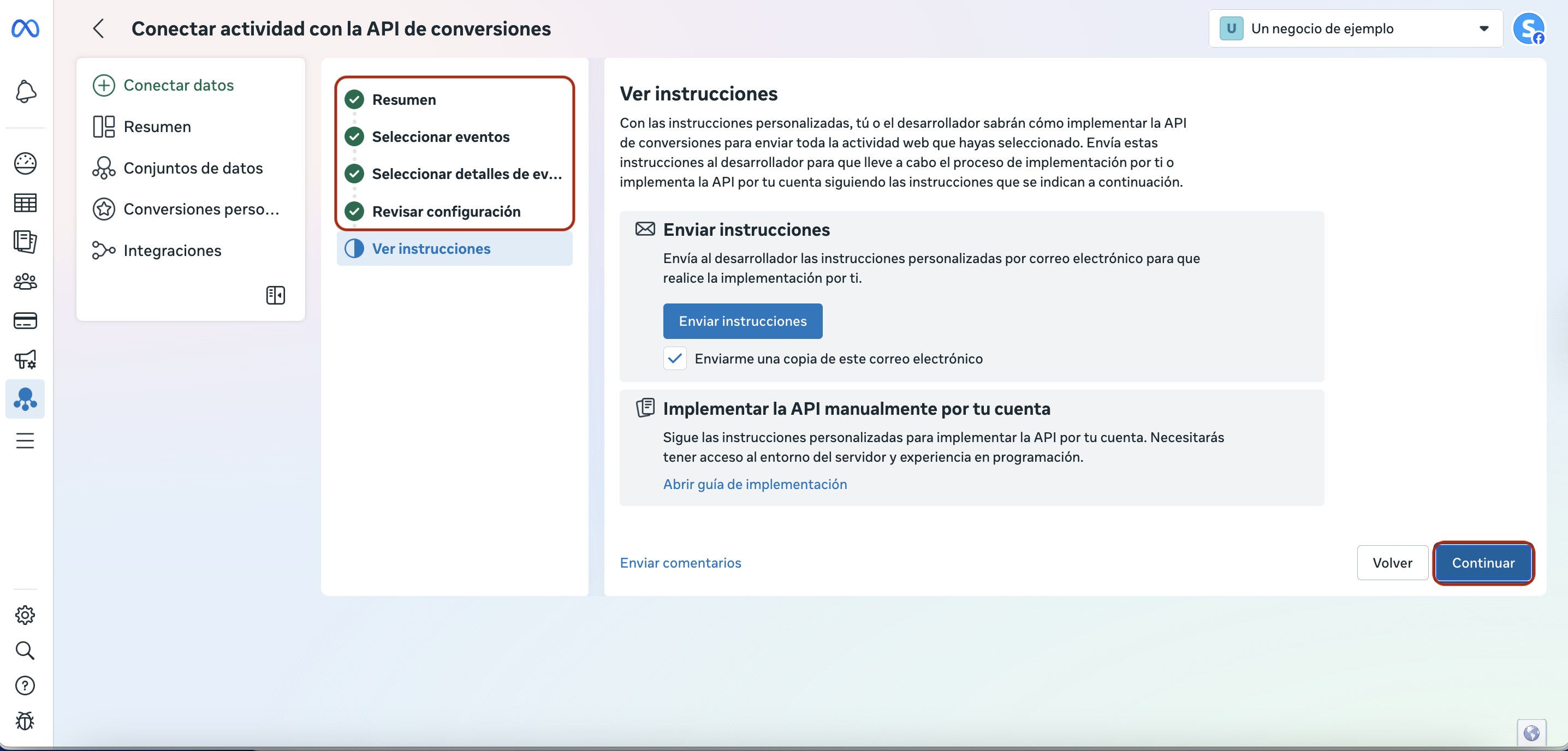Select 'Conjuntos de datos' menu item
1568x751 pixels.
click(192, 168)
